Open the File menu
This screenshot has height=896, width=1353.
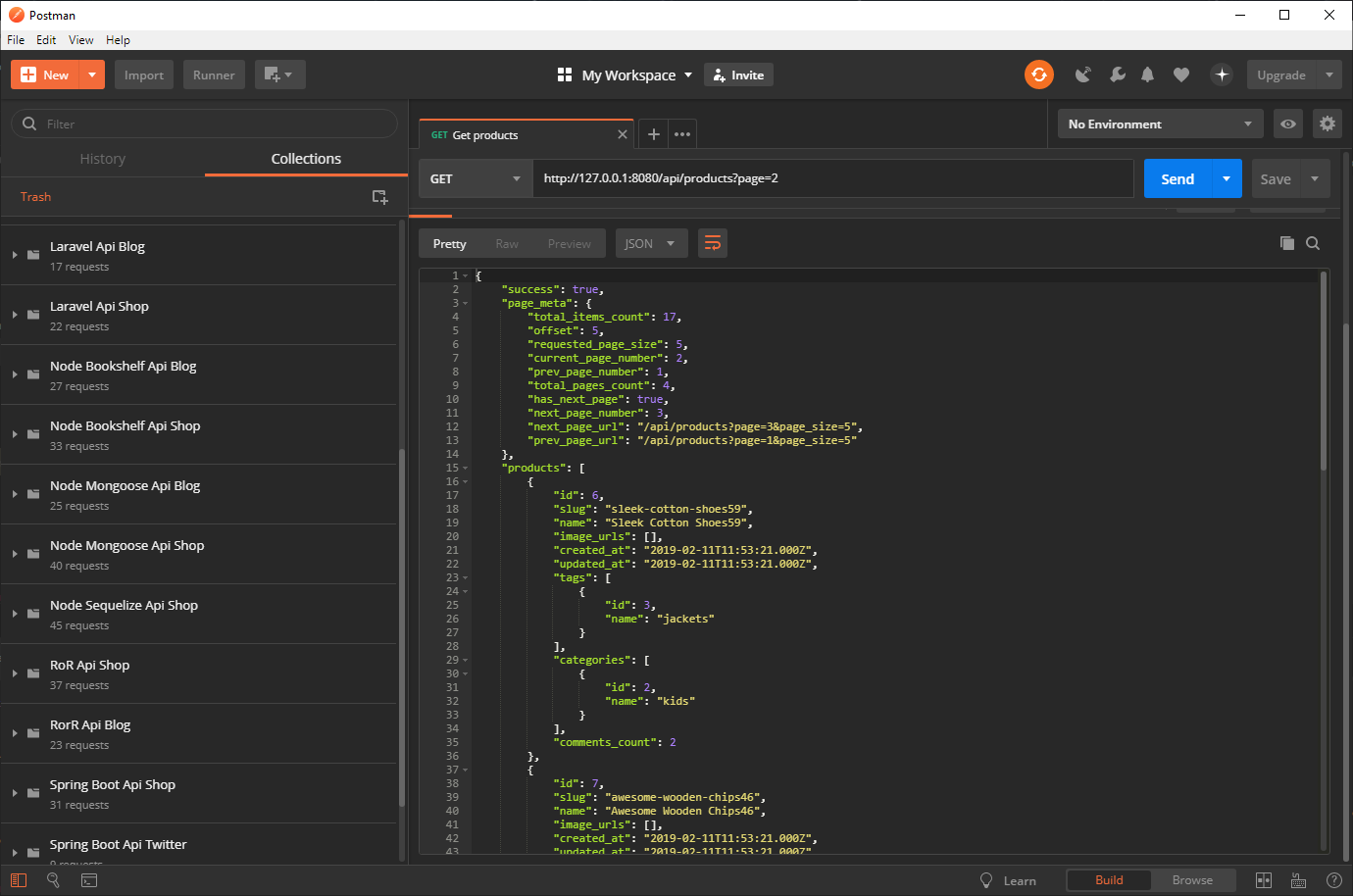tap(16, 40)
